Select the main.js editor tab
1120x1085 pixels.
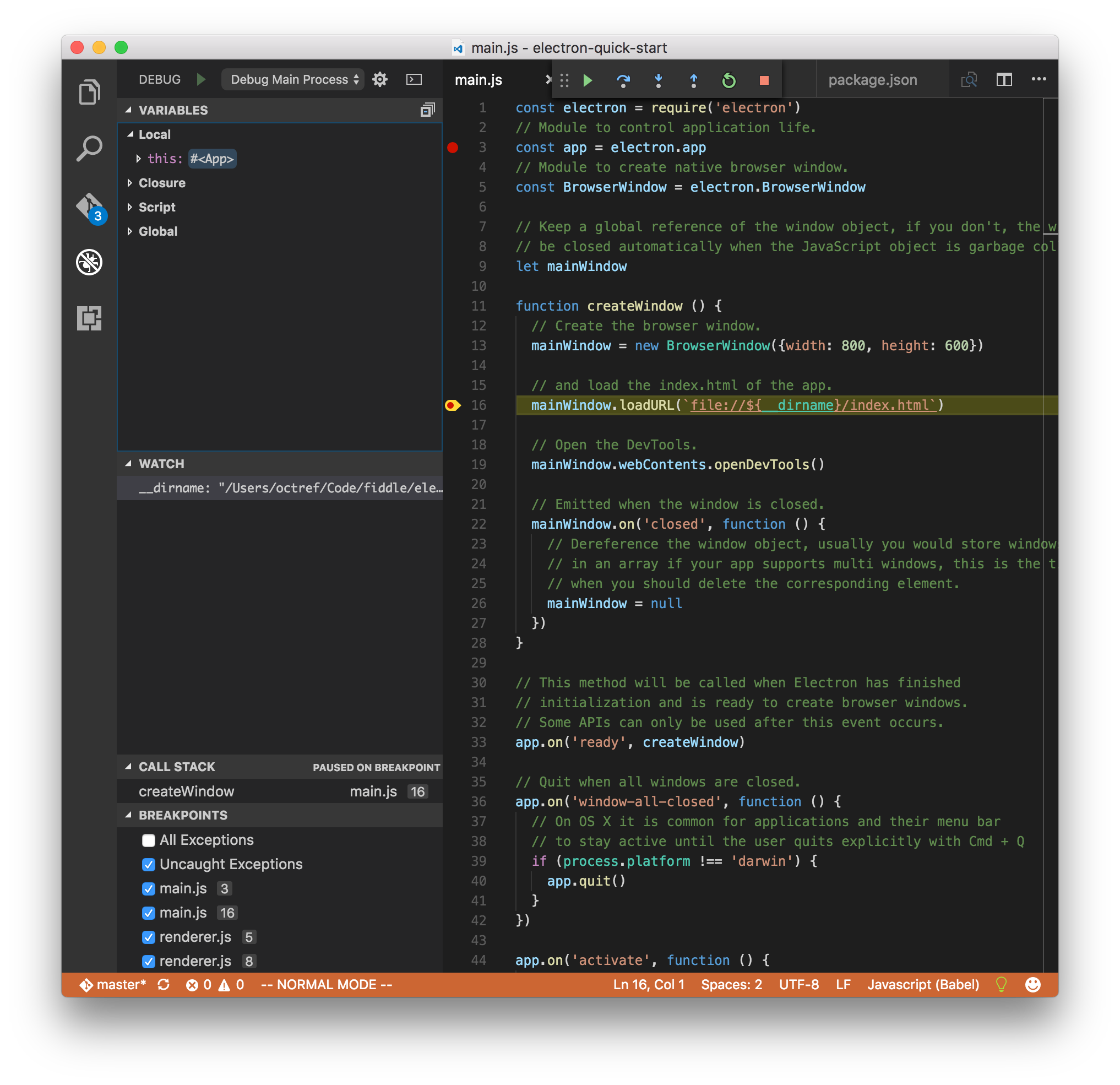click(x=479, y=80)
